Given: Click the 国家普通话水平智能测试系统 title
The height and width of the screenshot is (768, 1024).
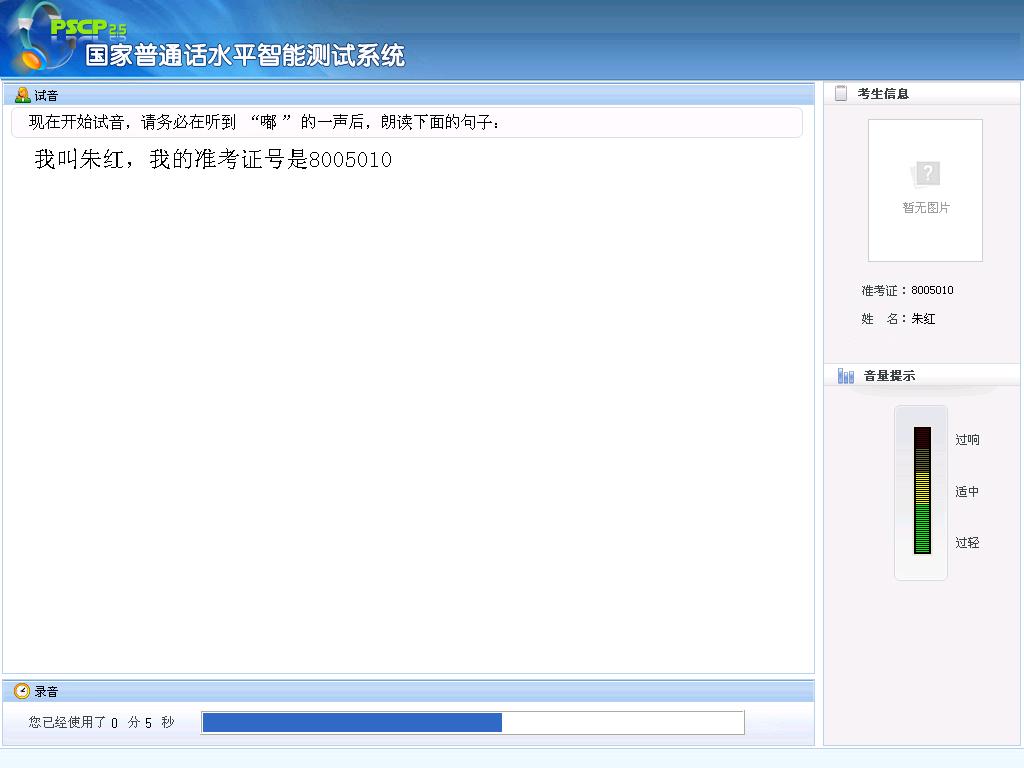Looking at the screenshot, I should 245,56.
